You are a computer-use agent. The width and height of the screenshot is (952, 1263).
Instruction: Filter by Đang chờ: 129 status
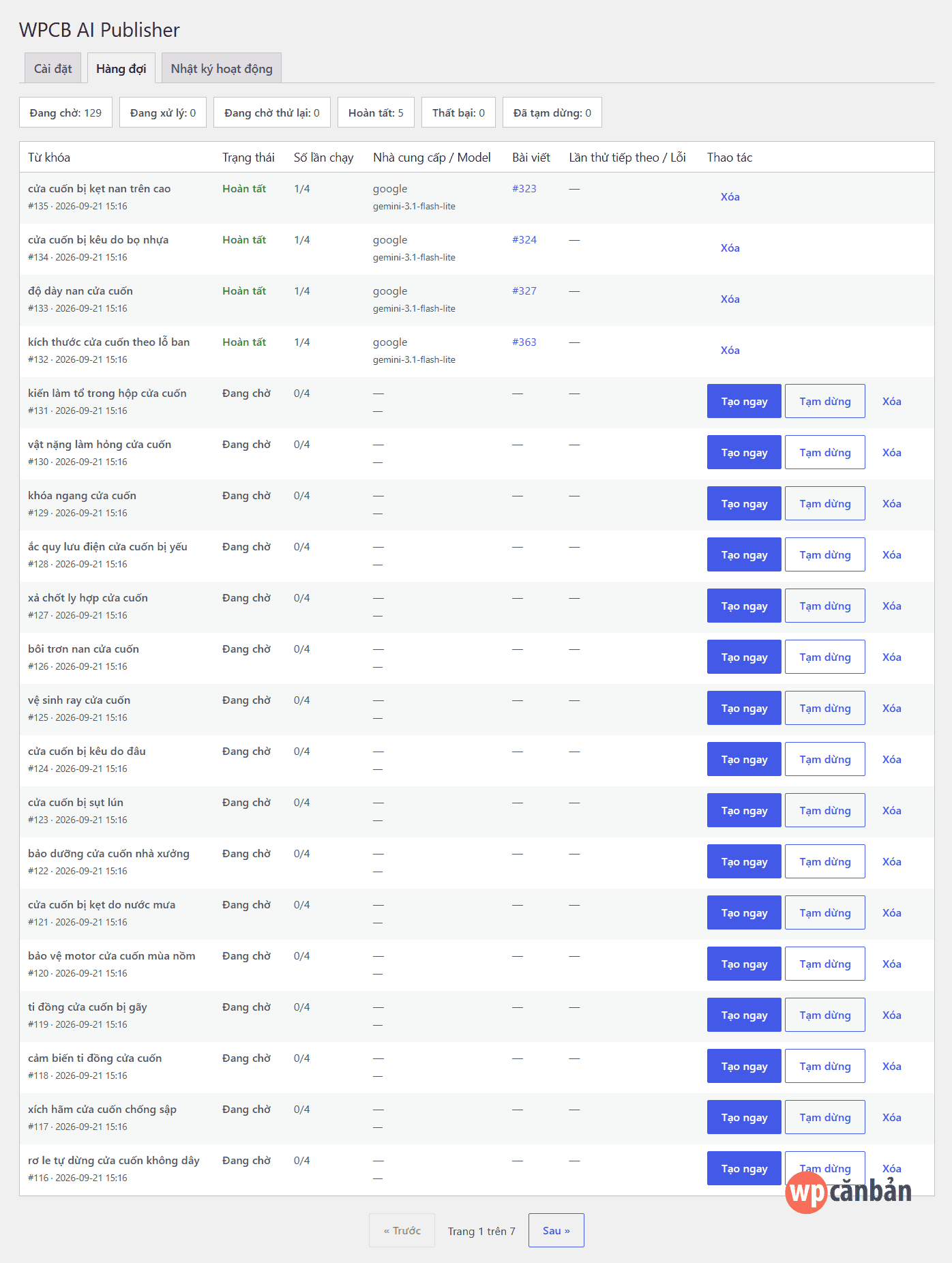(65, 113)
